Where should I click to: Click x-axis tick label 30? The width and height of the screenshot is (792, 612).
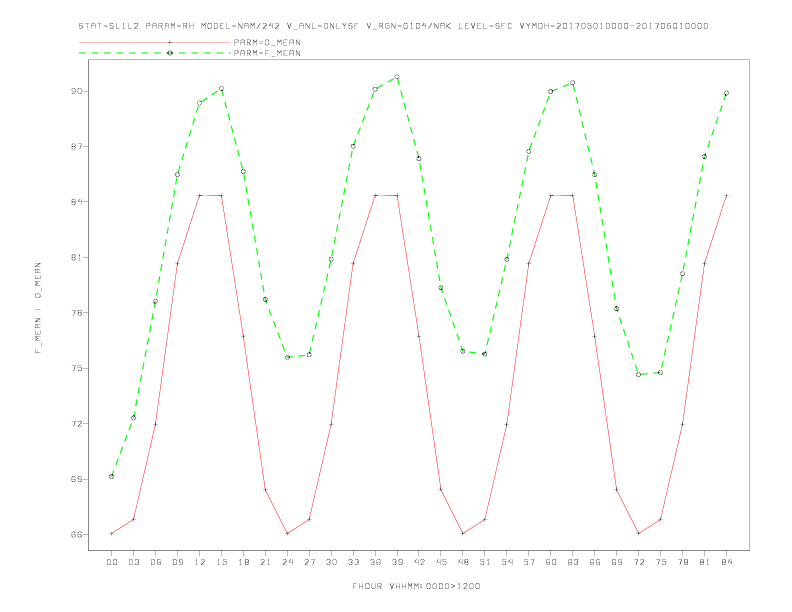click(331, 562)
